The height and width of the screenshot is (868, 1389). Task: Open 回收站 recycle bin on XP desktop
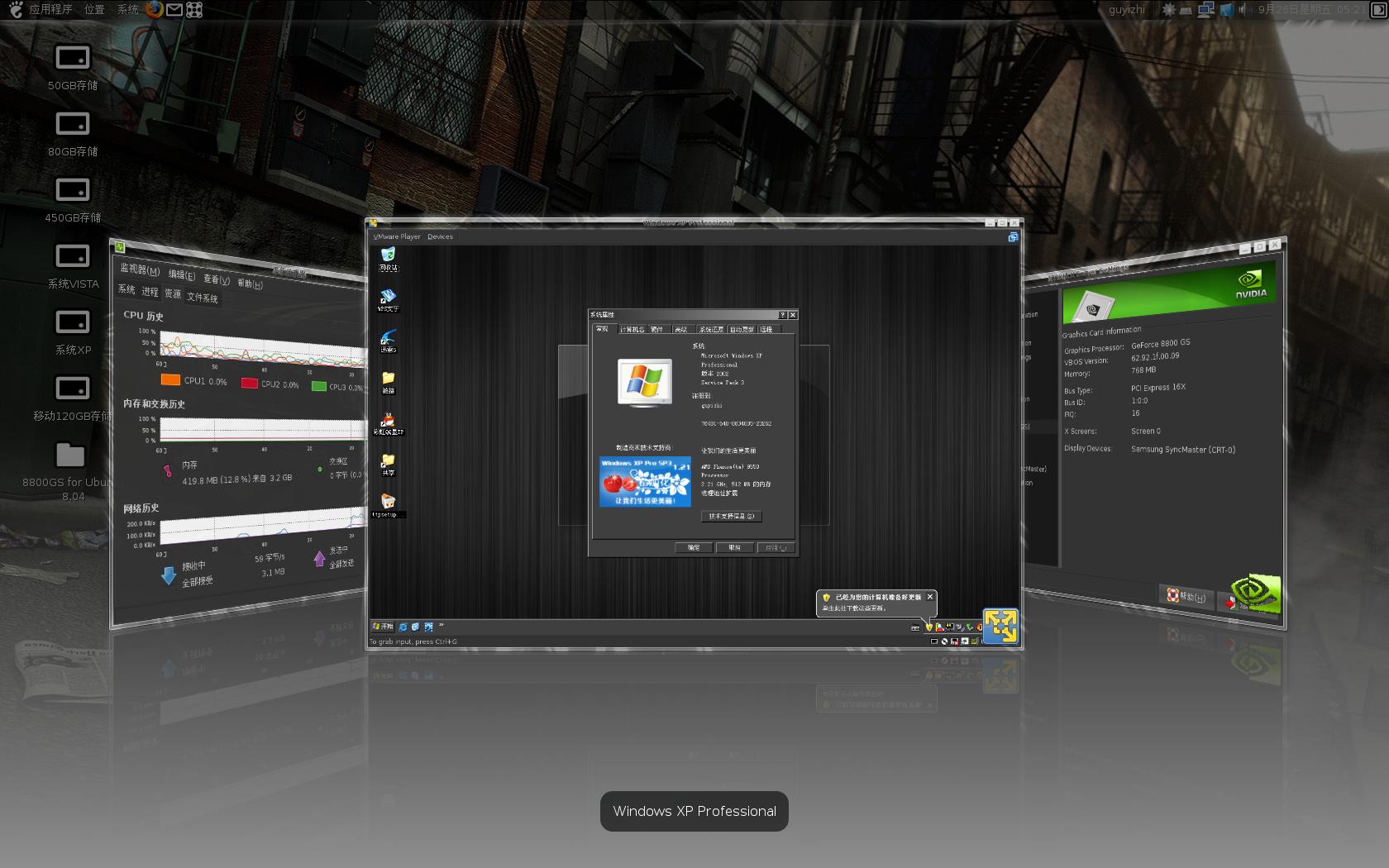point(388,259)
